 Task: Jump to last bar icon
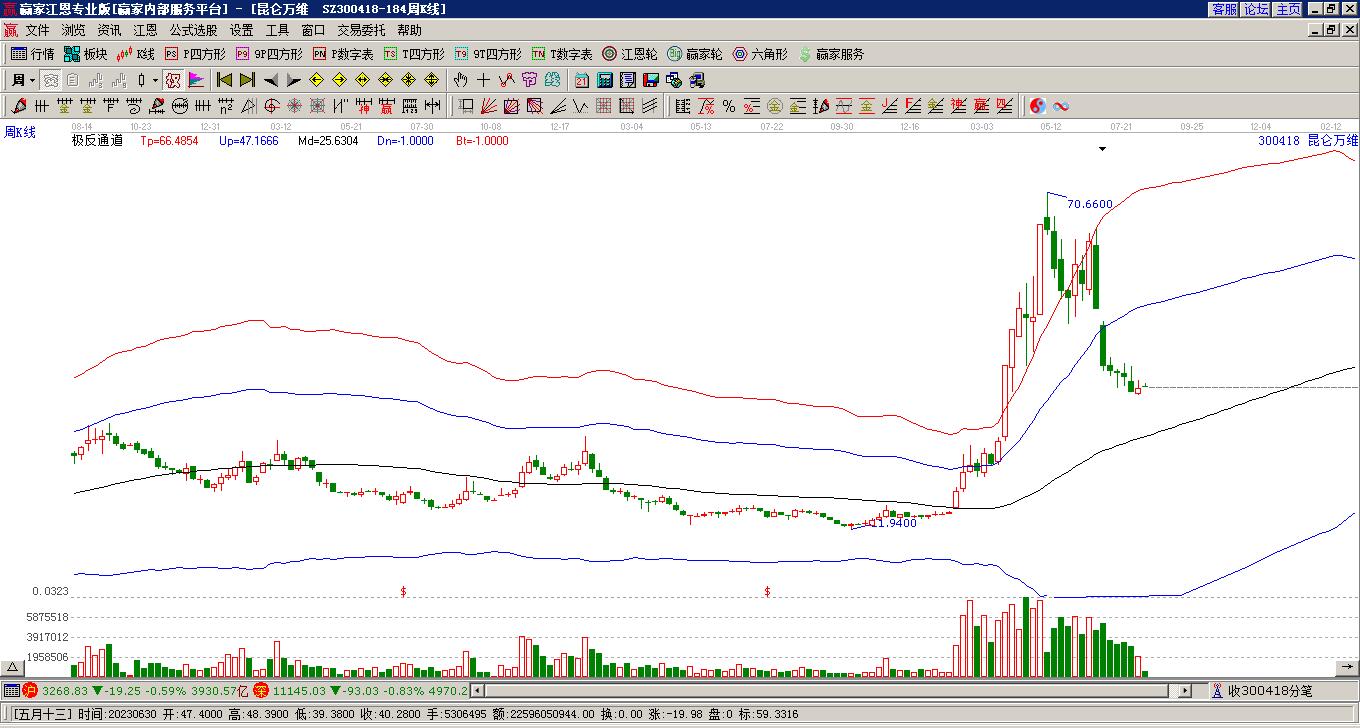(247, 80)
